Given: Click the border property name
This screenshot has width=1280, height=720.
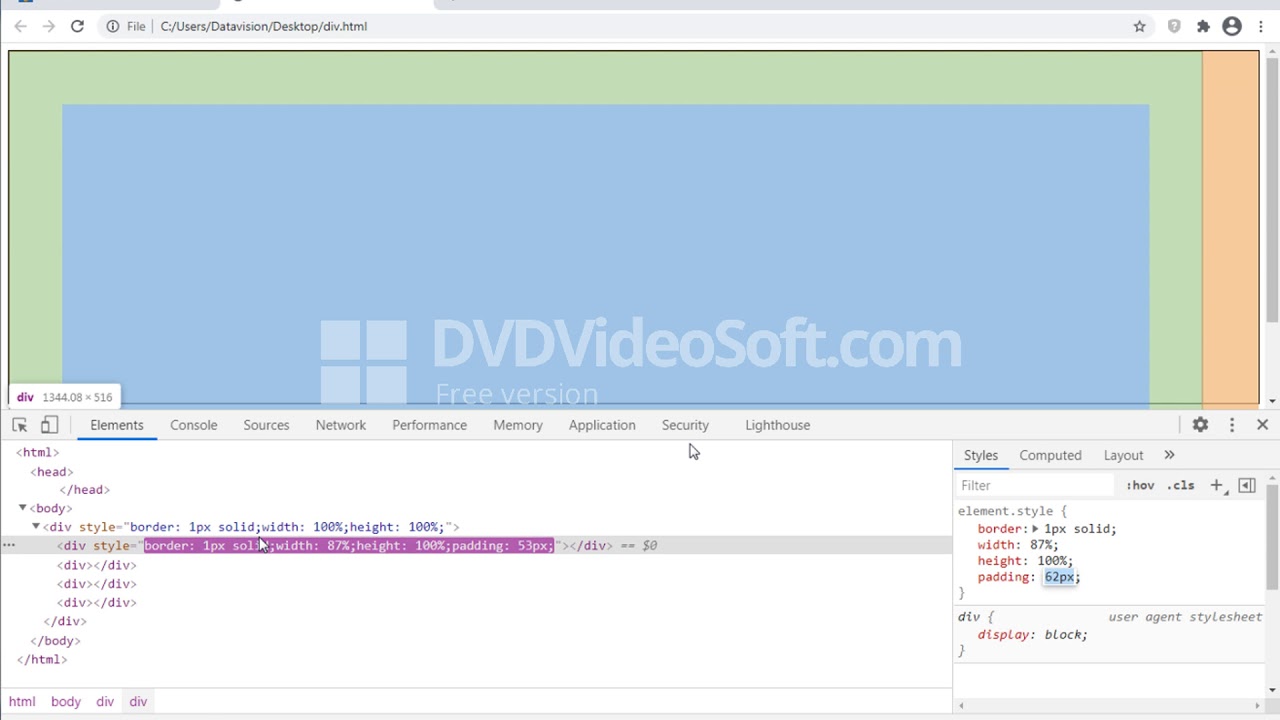Looking at the screenshot, I should (x=1001, y=529).
